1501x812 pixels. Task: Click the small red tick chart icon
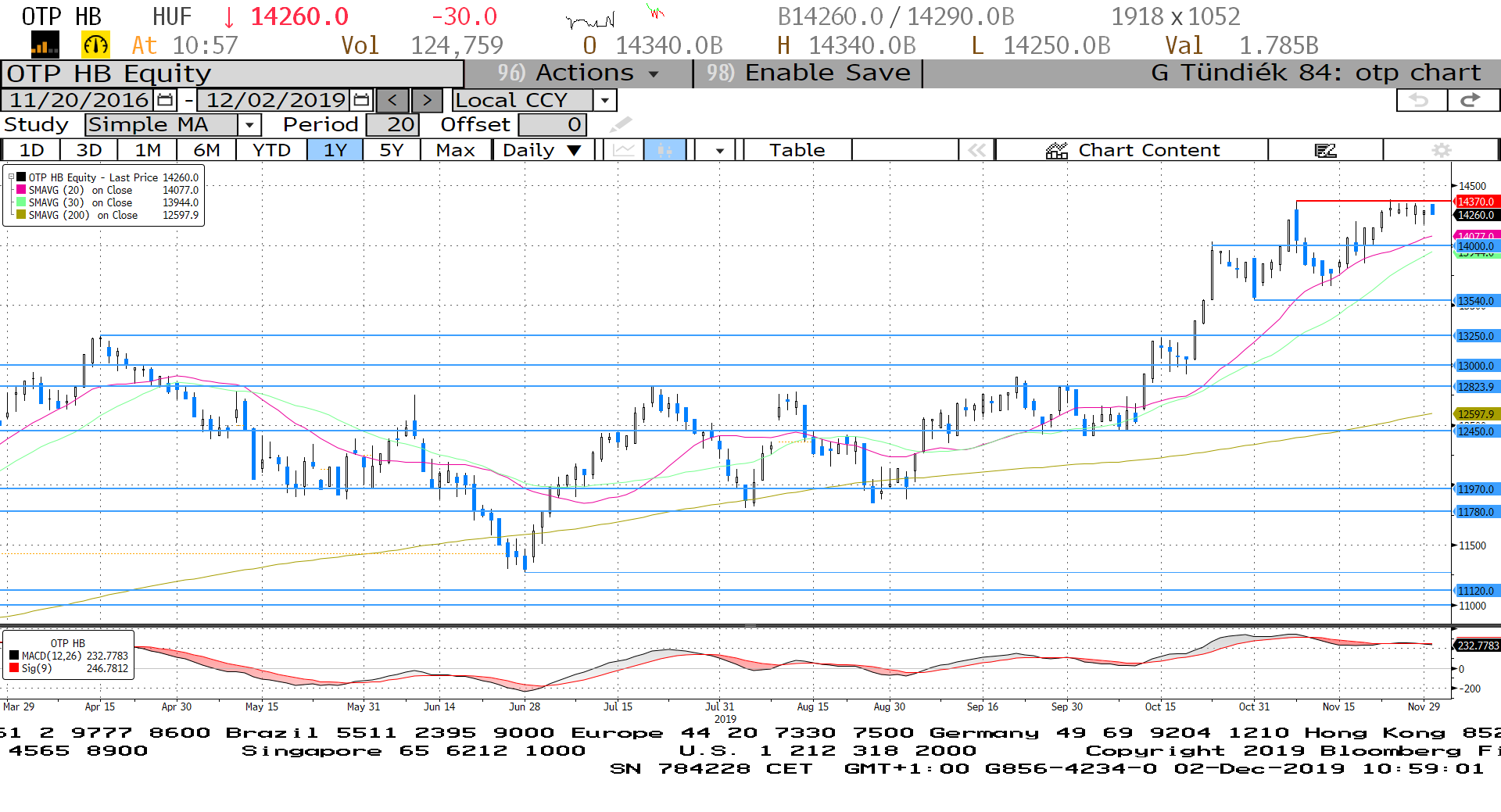655,12
